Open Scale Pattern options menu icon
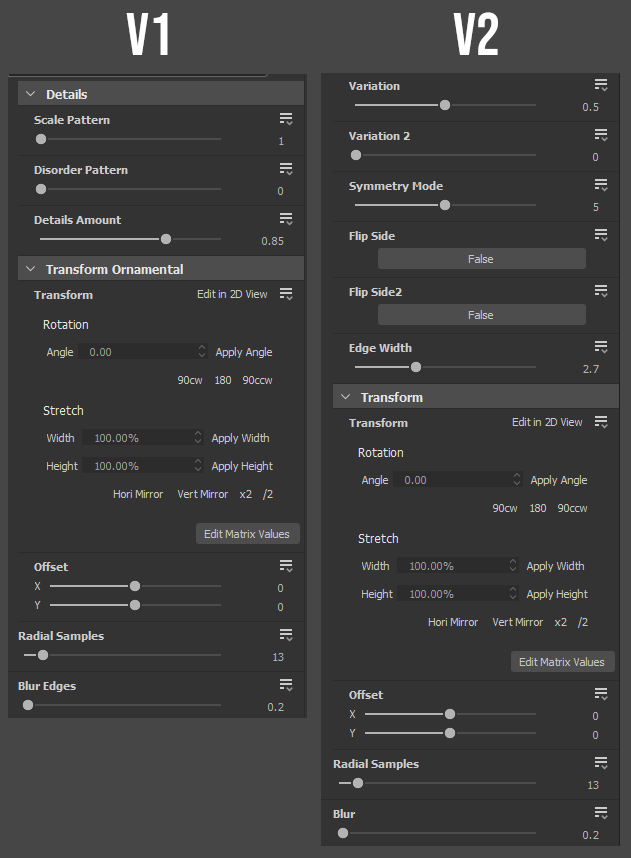This screenshot has width=631, height=858. click(x=286, y=119)
